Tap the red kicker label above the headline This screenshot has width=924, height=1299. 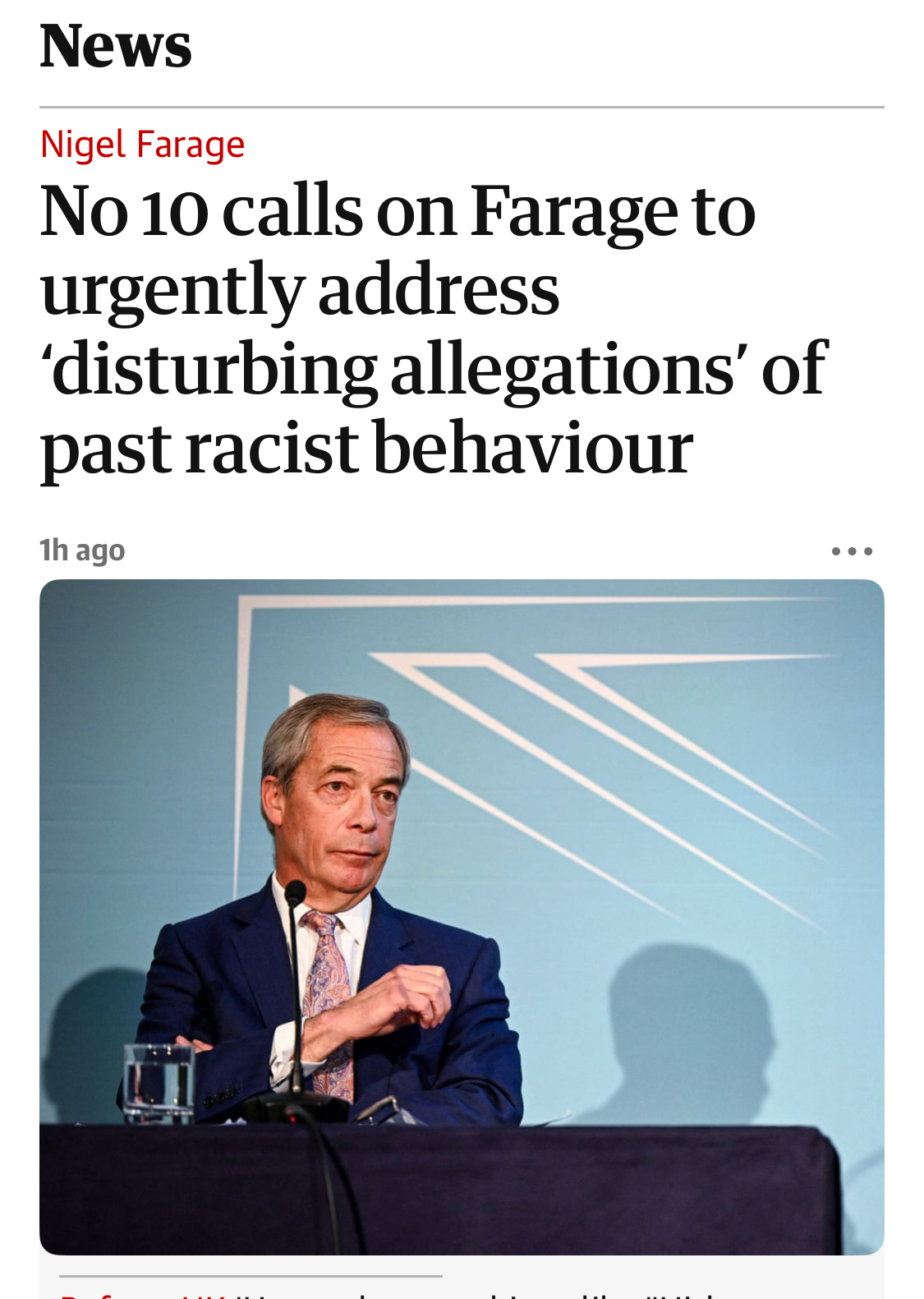point(142,145)
